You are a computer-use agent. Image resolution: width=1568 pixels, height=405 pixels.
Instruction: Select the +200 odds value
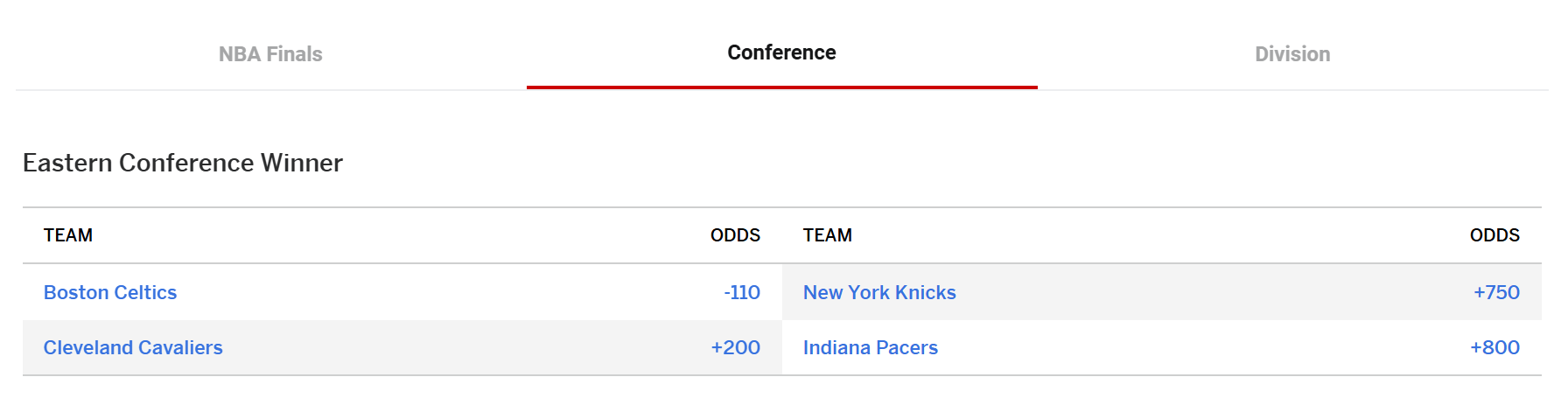[x=736, y=347]
